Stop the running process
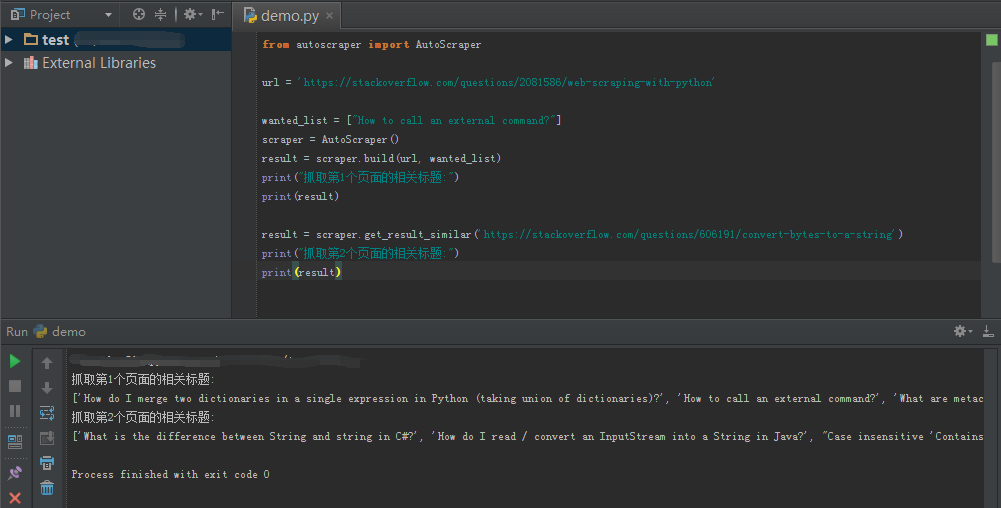The image size is (1001, 508). [x=15, y=386]
